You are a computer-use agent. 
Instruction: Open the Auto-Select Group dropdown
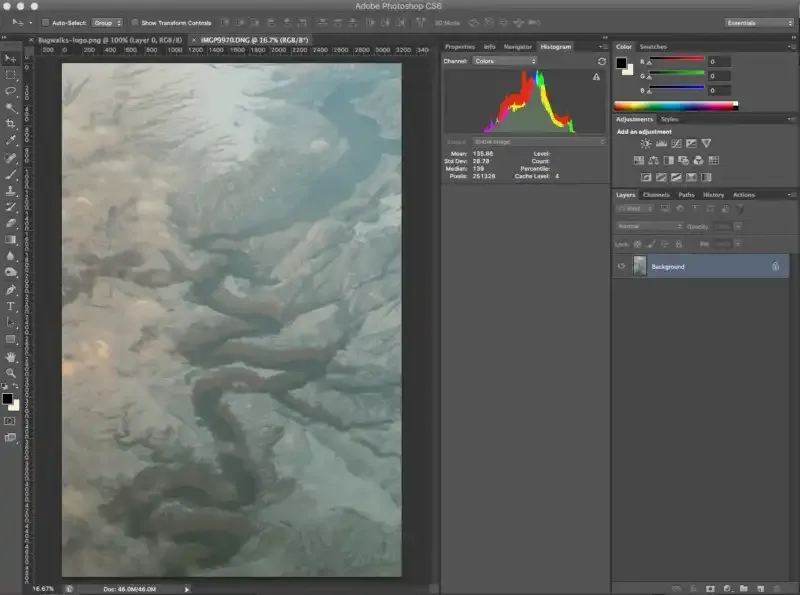pos(107,22)
